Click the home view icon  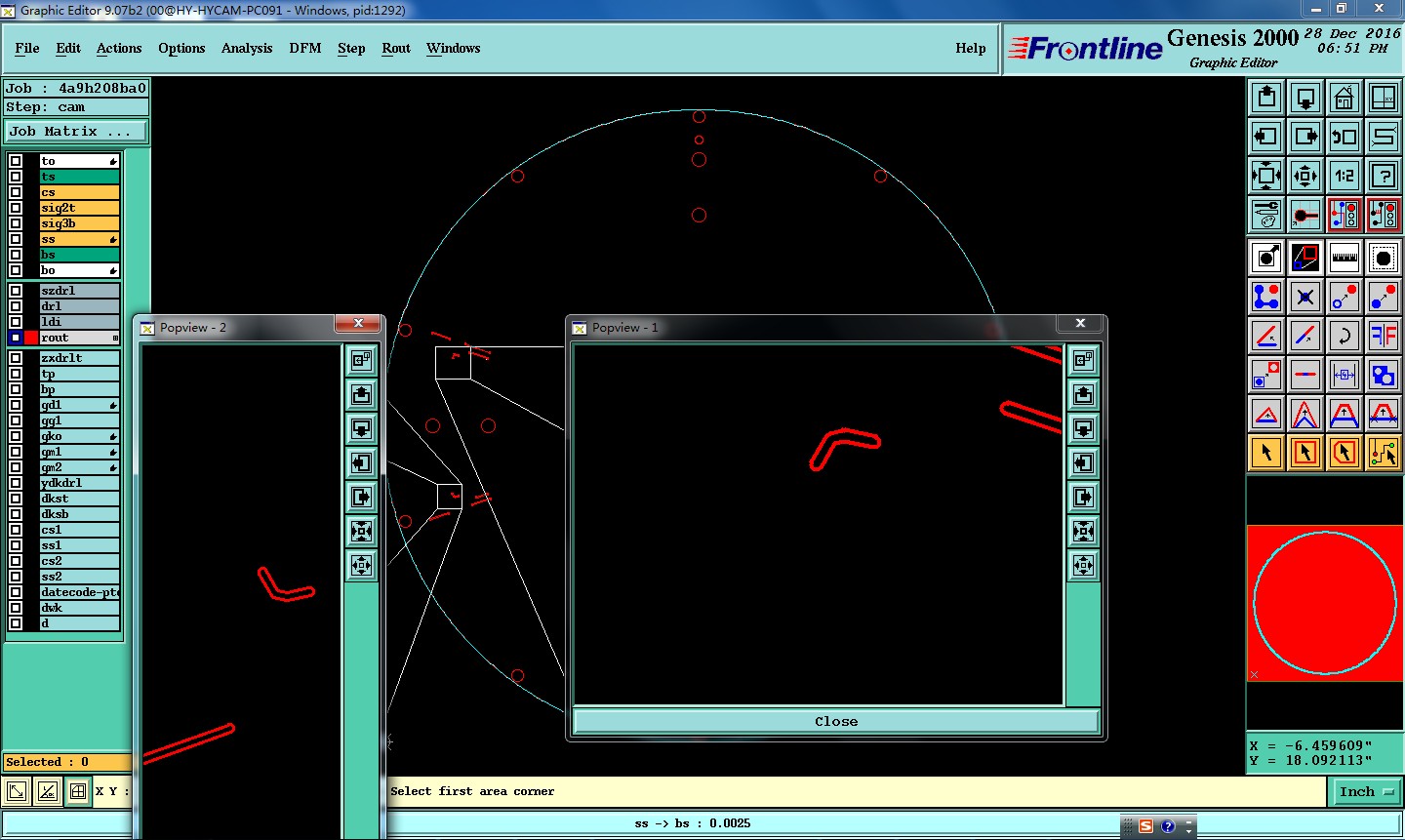[x=1345, y=98]
